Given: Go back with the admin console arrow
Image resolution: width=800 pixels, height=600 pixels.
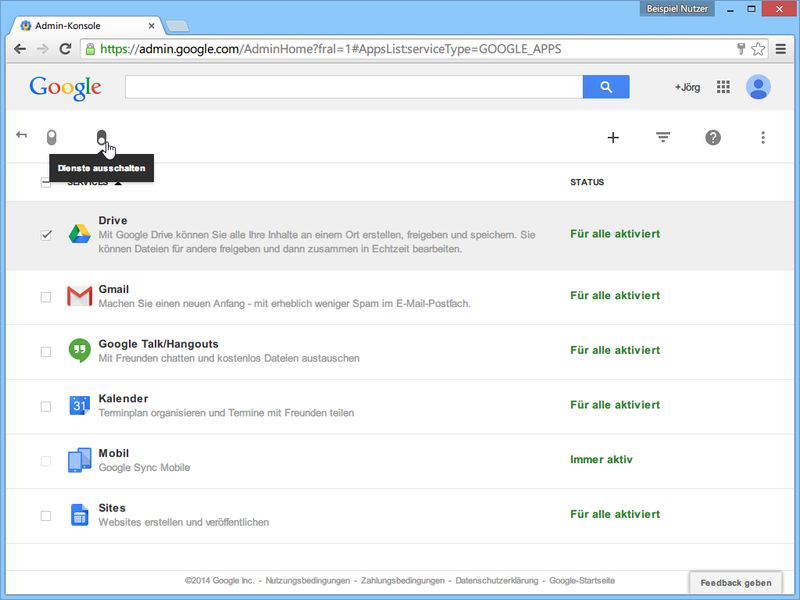Looking at the screenshot, I should 21,135.
